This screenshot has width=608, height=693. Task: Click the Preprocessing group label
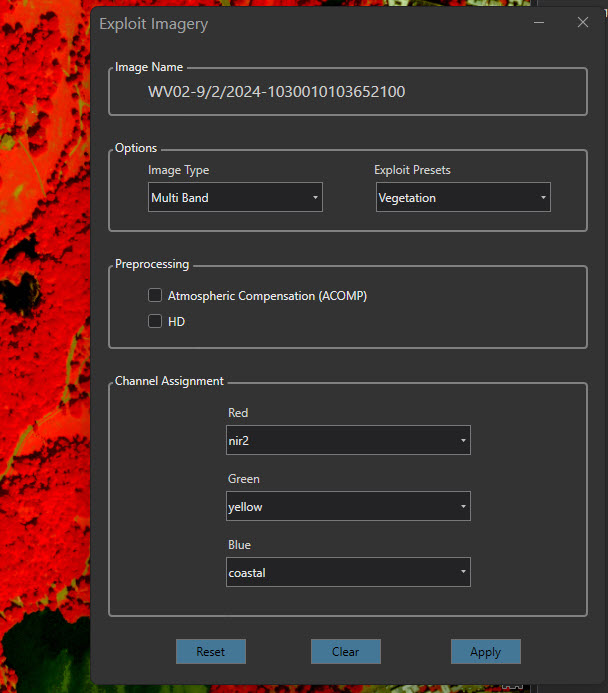152,264
